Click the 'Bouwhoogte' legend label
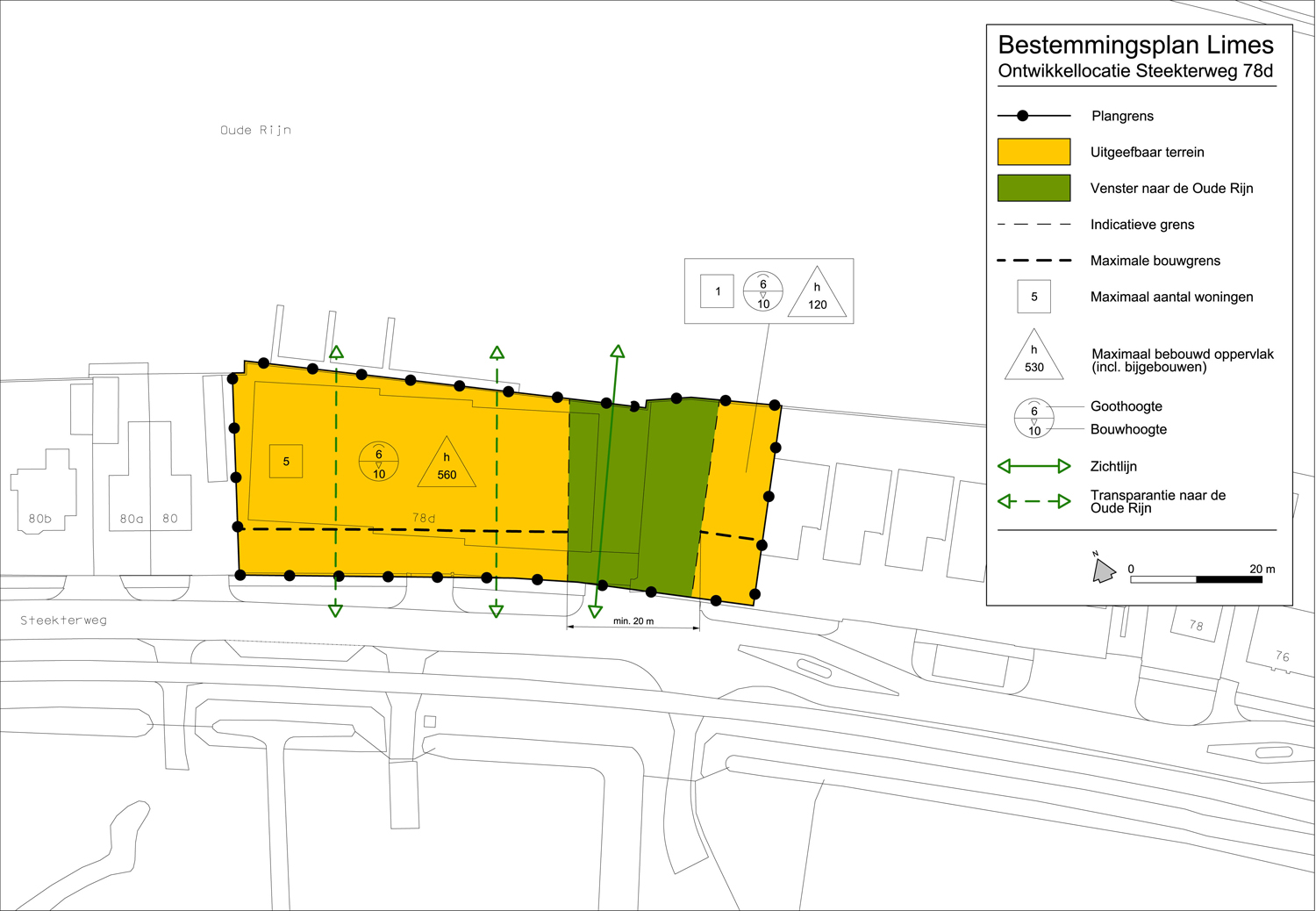This screenshot has height=911, width=1316. tap(1128, 429)
